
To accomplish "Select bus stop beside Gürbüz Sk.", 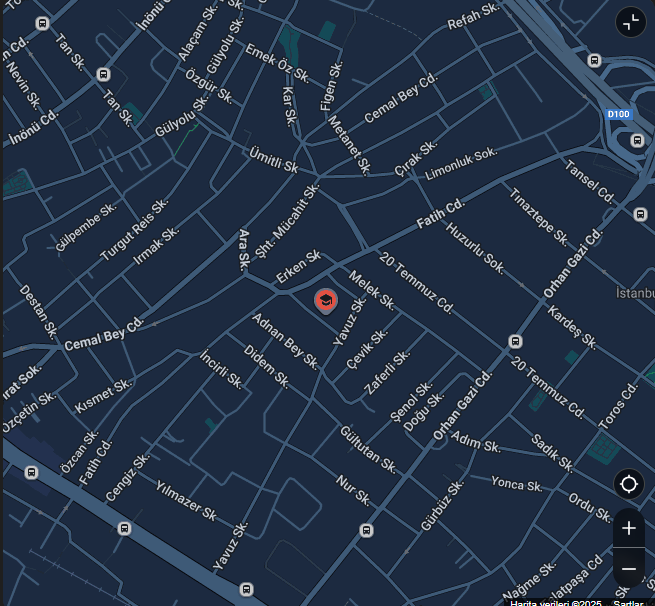I will 366,530.
